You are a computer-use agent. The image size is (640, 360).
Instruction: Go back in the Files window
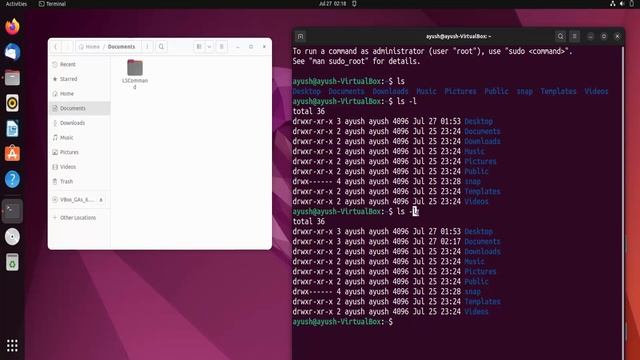pyautogui.click(x=56, y=47)
